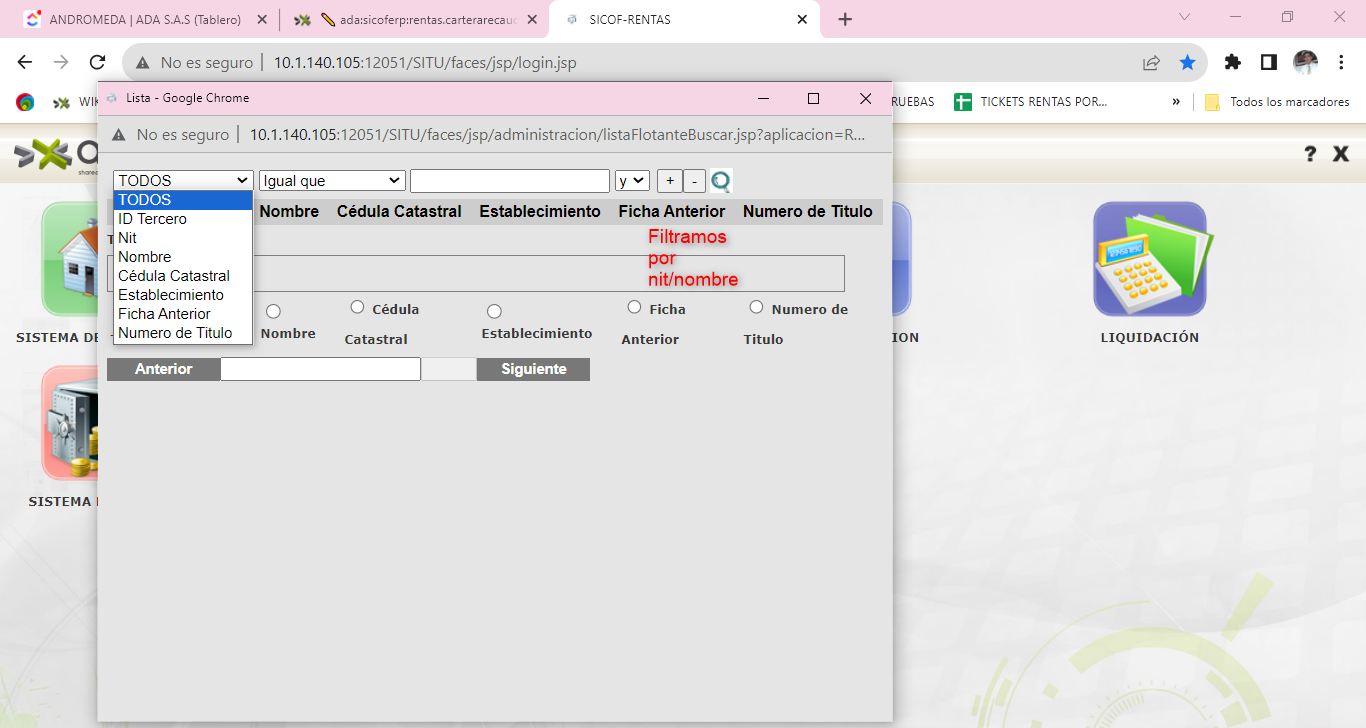Open the 'Igual que' operator dropdown
The image size is (1366, 728).
[x=332, y=181]
